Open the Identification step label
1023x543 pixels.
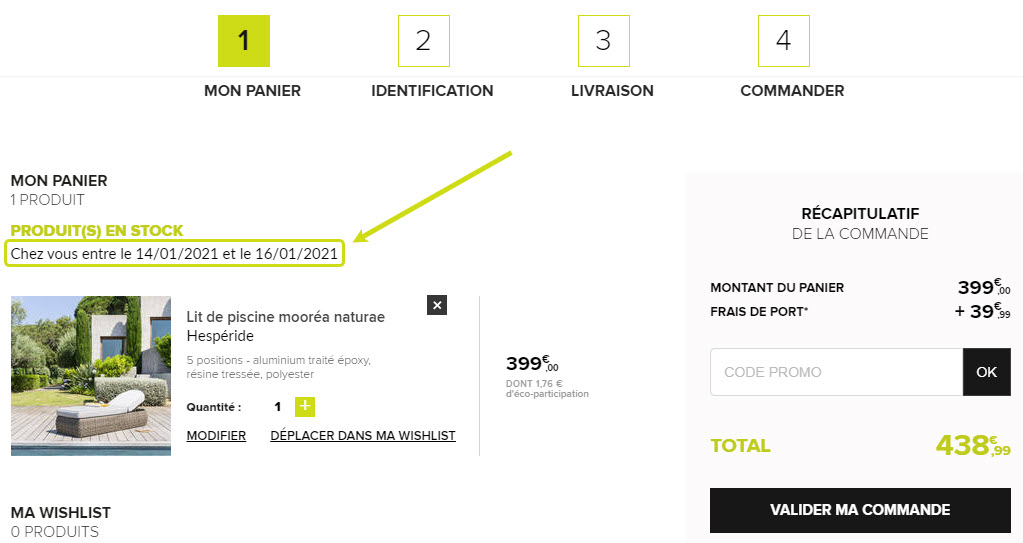point(432,91)
